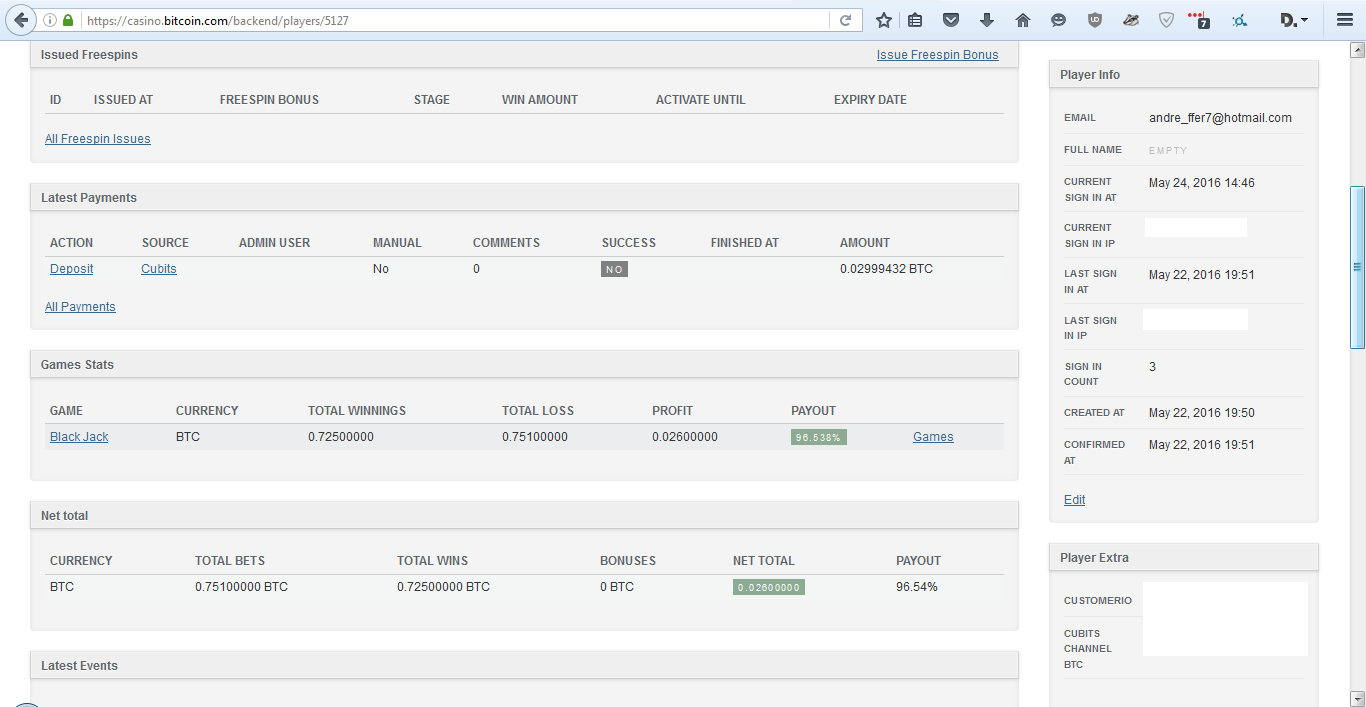Click the blue network node extension icon
The image size is (1366, 707).
(1239, 20)
